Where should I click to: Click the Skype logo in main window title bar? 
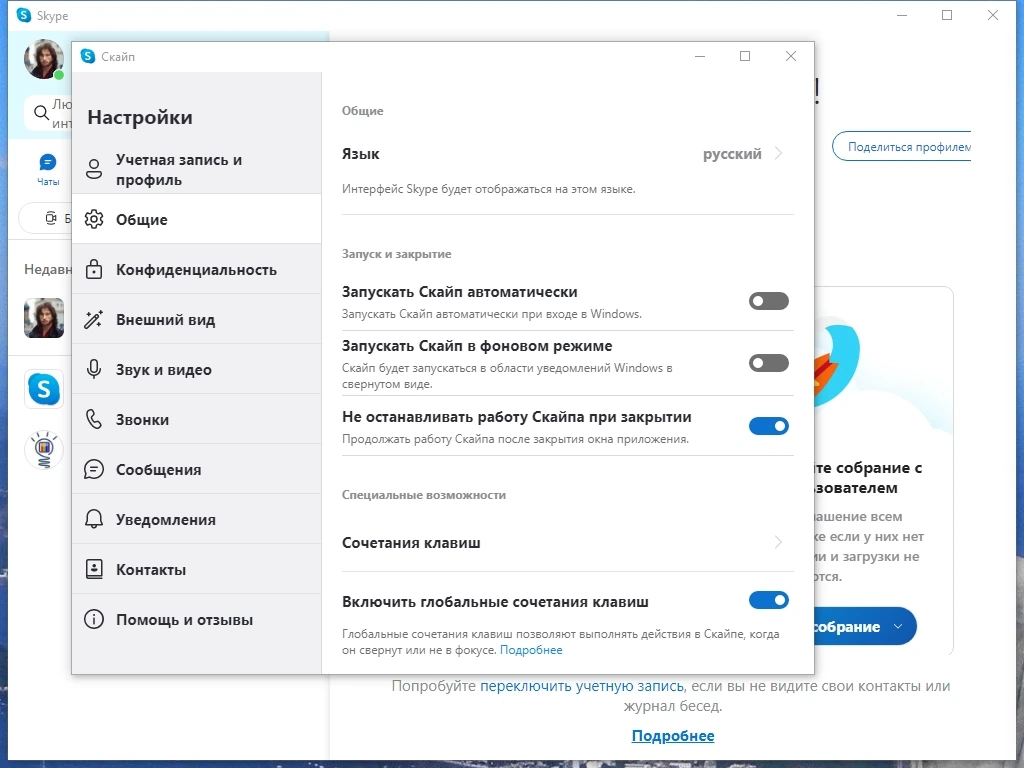24,15
